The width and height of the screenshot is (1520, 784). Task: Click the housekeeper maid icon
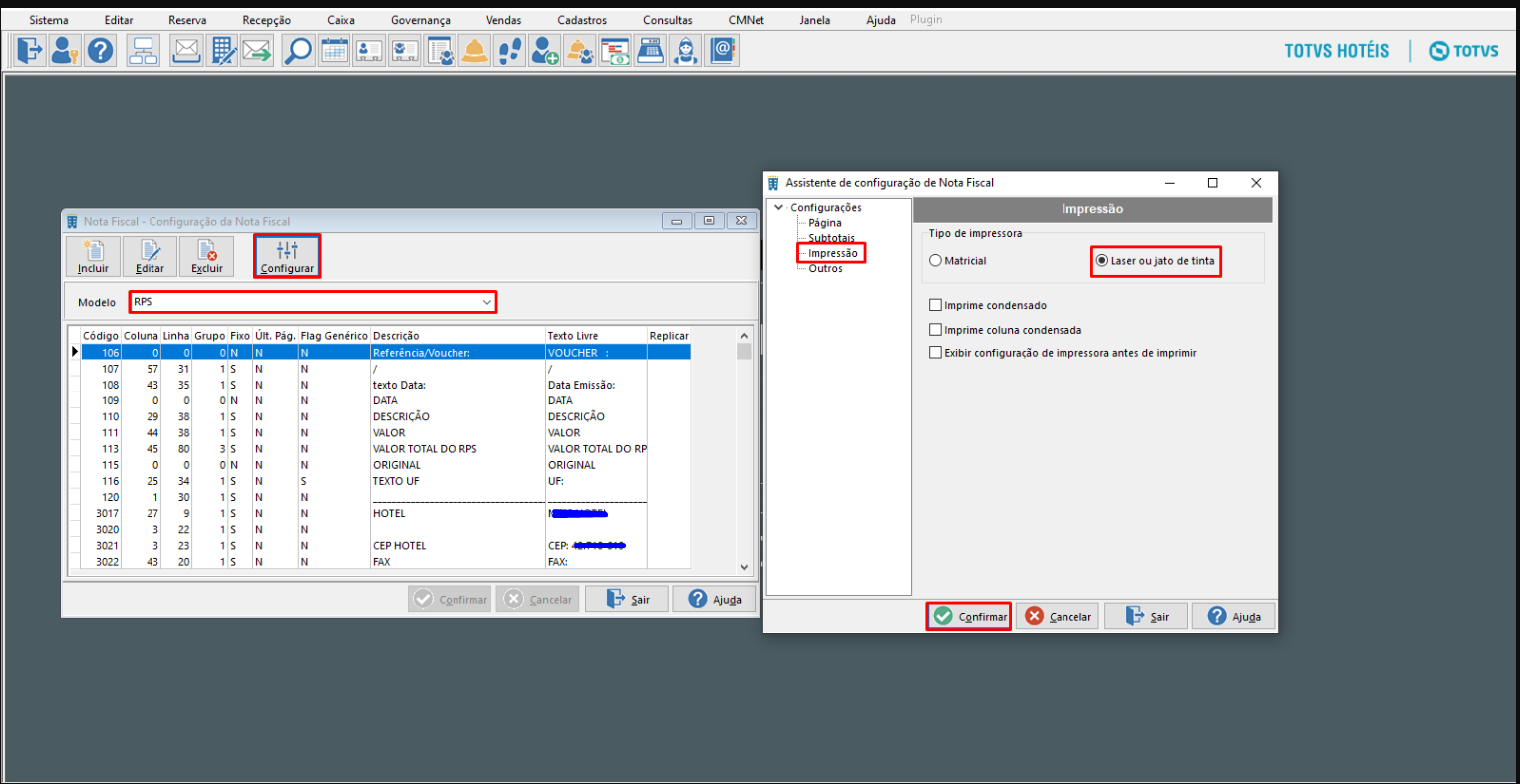[686, 50]
